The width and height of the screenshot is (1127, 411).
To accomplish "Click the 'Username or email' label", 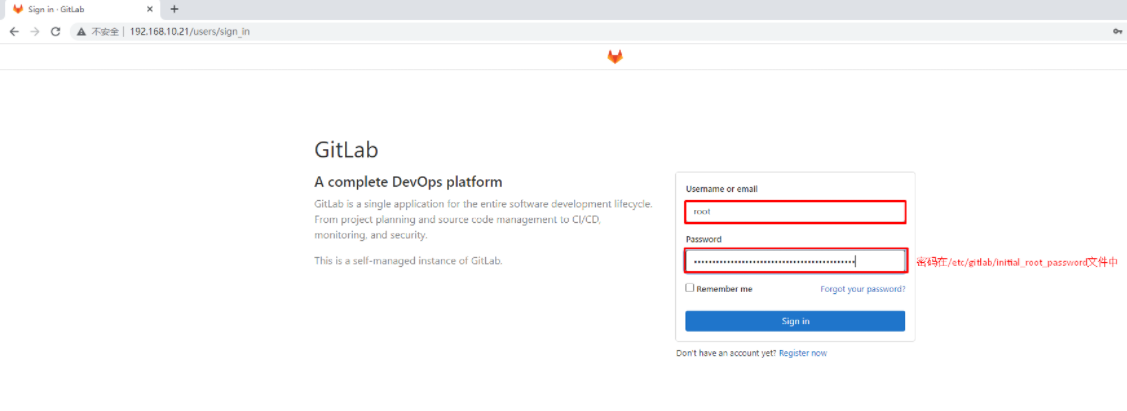I will pos(722,189).
